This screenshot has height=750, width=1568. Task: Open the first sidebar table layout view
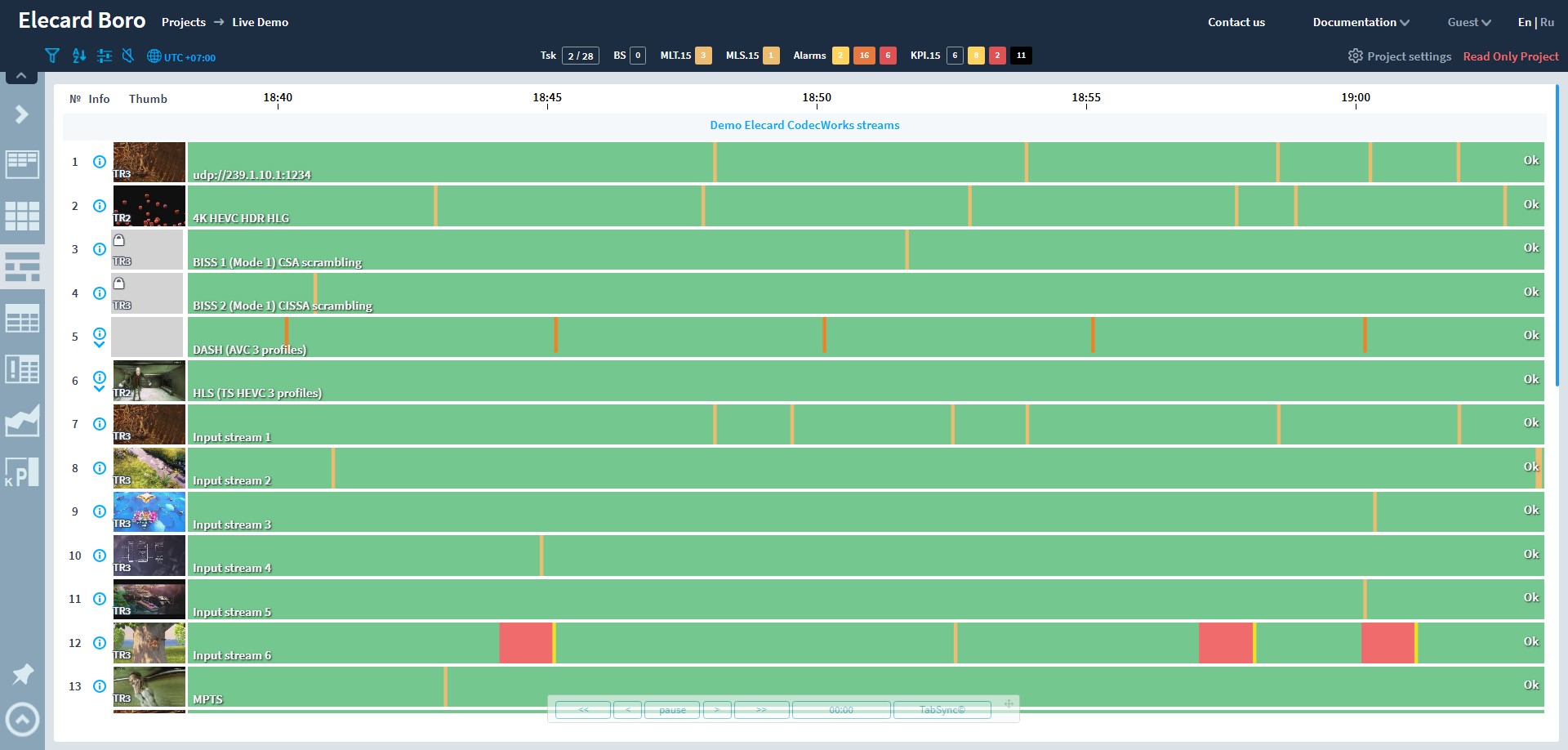click(x=22, y=164)
